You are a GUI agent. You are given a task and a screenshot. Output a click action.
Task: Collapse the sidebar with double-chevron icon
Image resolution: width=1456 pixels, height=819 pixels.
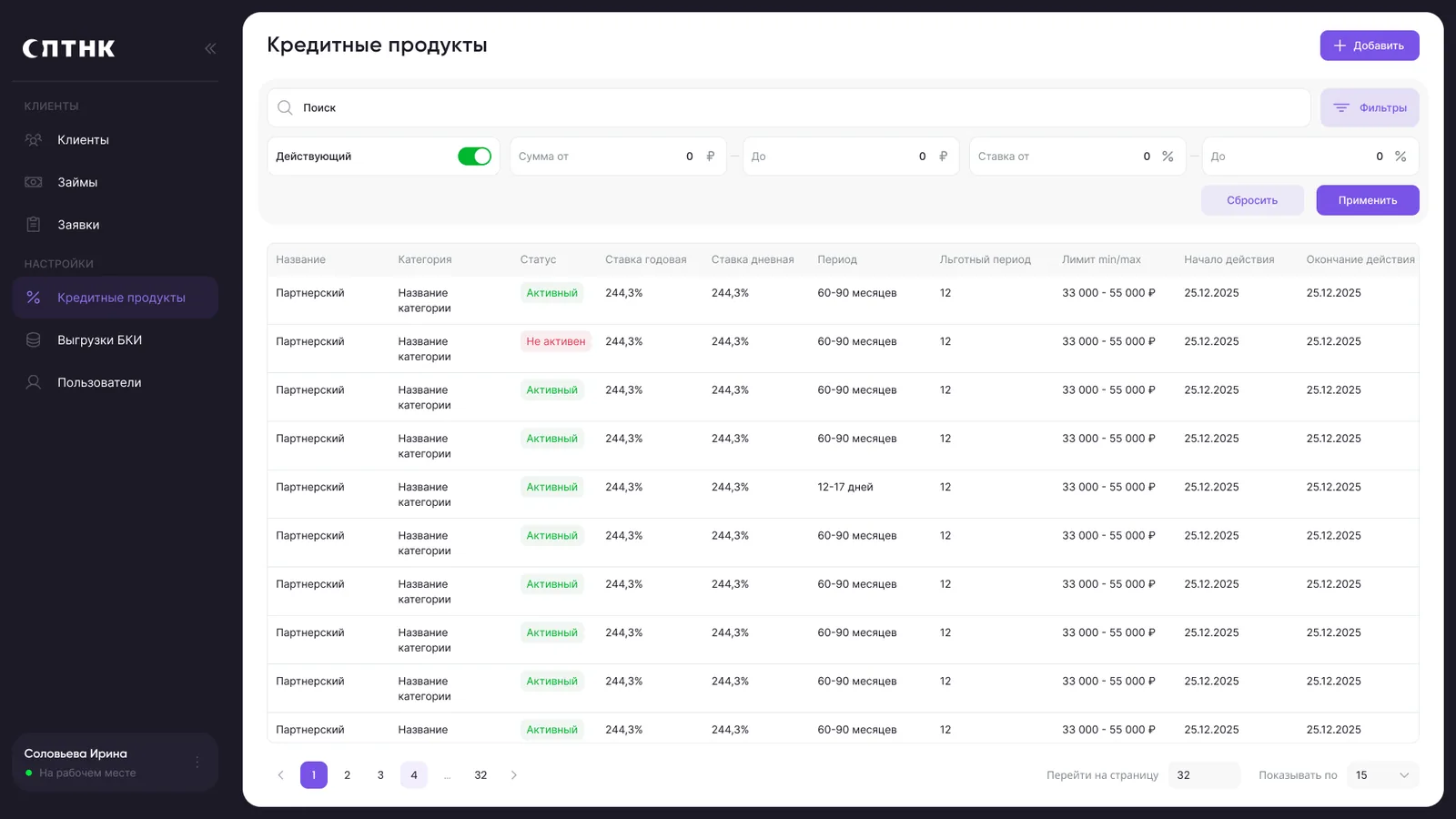(x=210, y=48)
